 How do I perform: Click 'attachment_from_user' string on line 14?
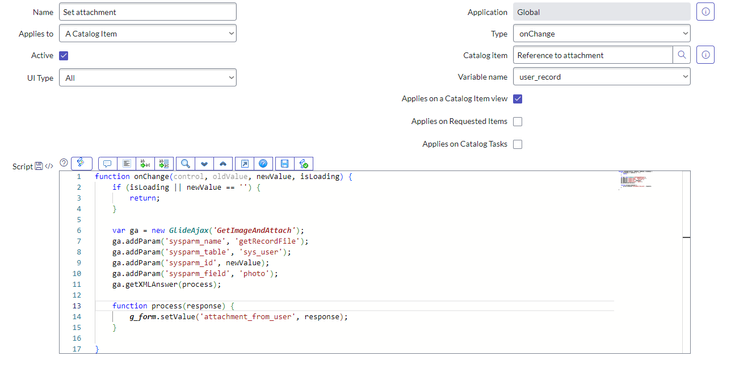point(248,317)
